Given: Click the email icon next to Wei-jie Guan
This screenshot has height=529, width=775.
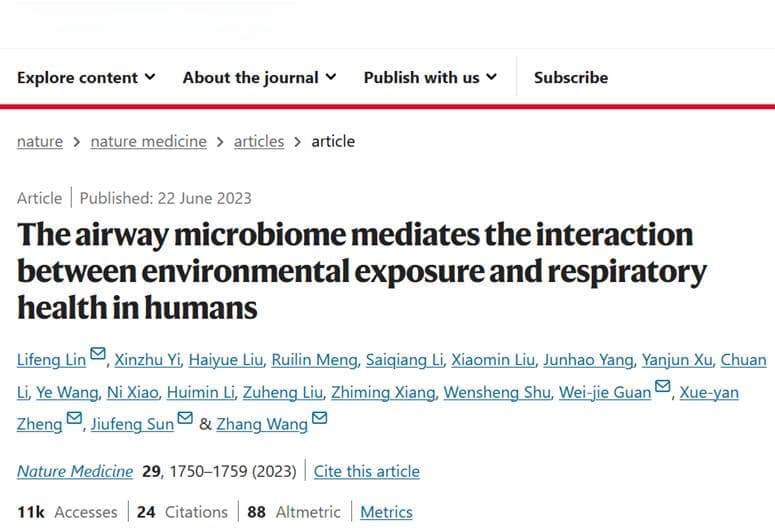Looking at the screenshot, I should coord(662,386).
